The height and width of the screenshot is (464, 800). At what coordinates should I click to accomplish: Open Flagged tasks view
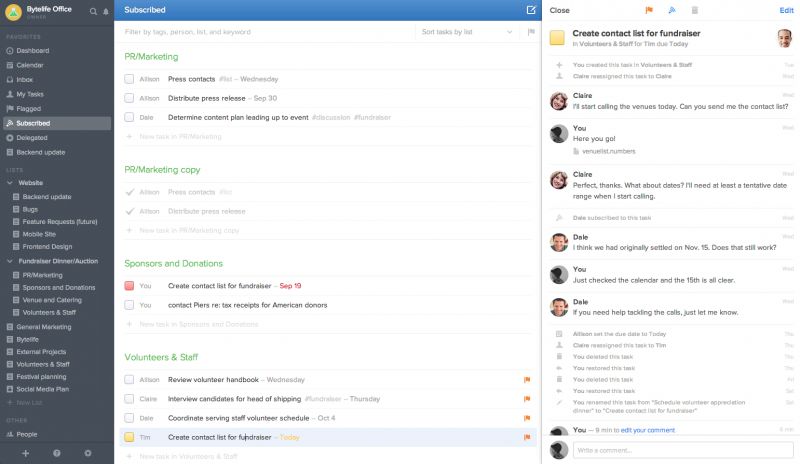click(29, 109)
